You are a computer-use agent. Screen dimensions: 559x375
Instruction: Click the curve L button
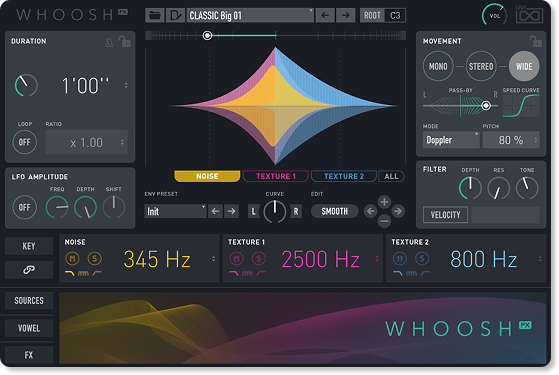pyautogui.click(x=253, y=211)
